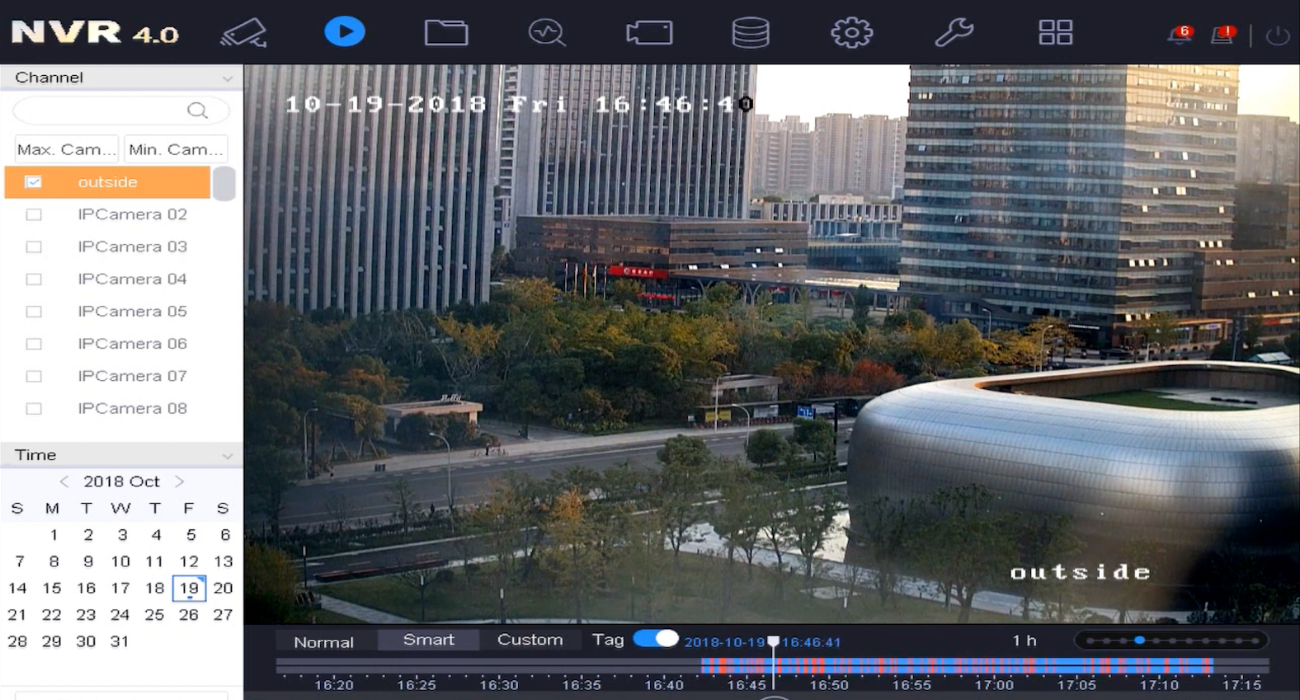Open the maintenance wrench icon

click(954, 32)
